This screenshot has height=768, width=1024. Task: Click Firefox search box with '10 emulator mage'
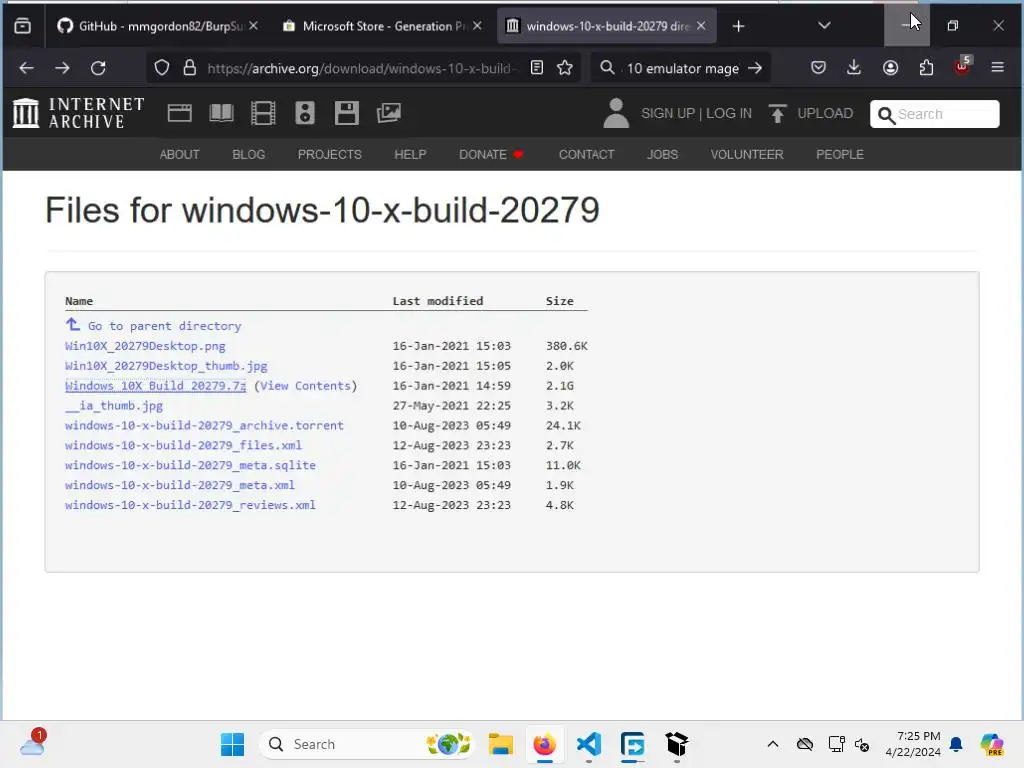pos(682,68)
